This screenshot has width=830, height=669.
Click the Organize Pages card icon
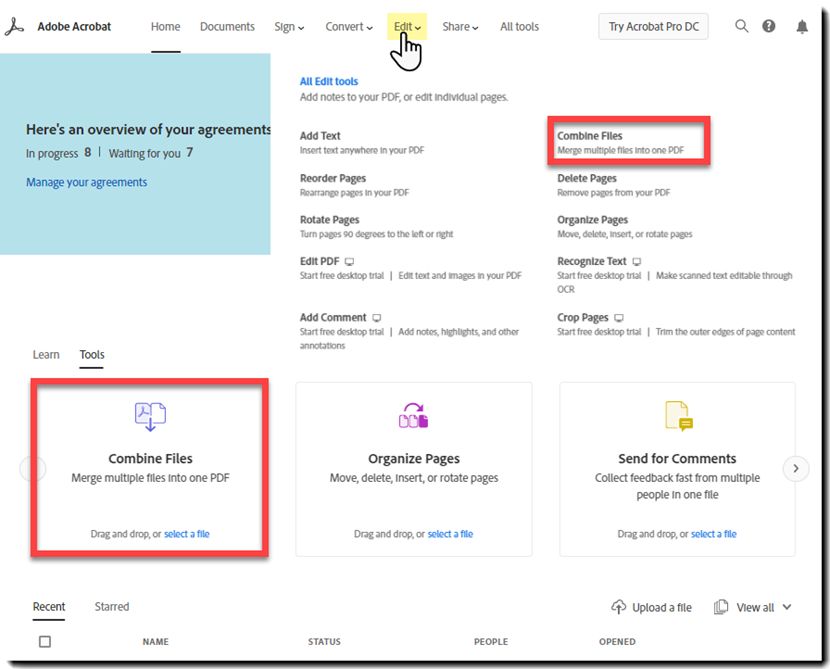[413, 415]
